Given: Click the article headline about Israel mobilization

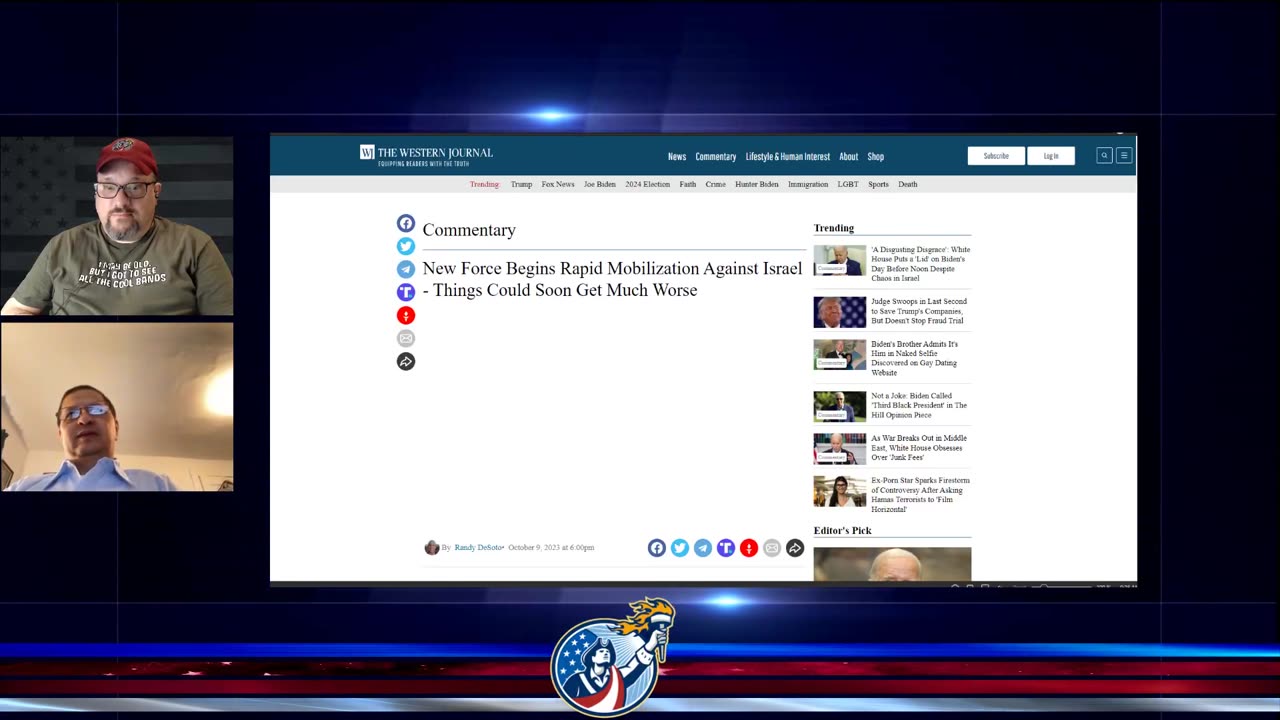Looking at the screenshot, I should click(x=612, y=279).
